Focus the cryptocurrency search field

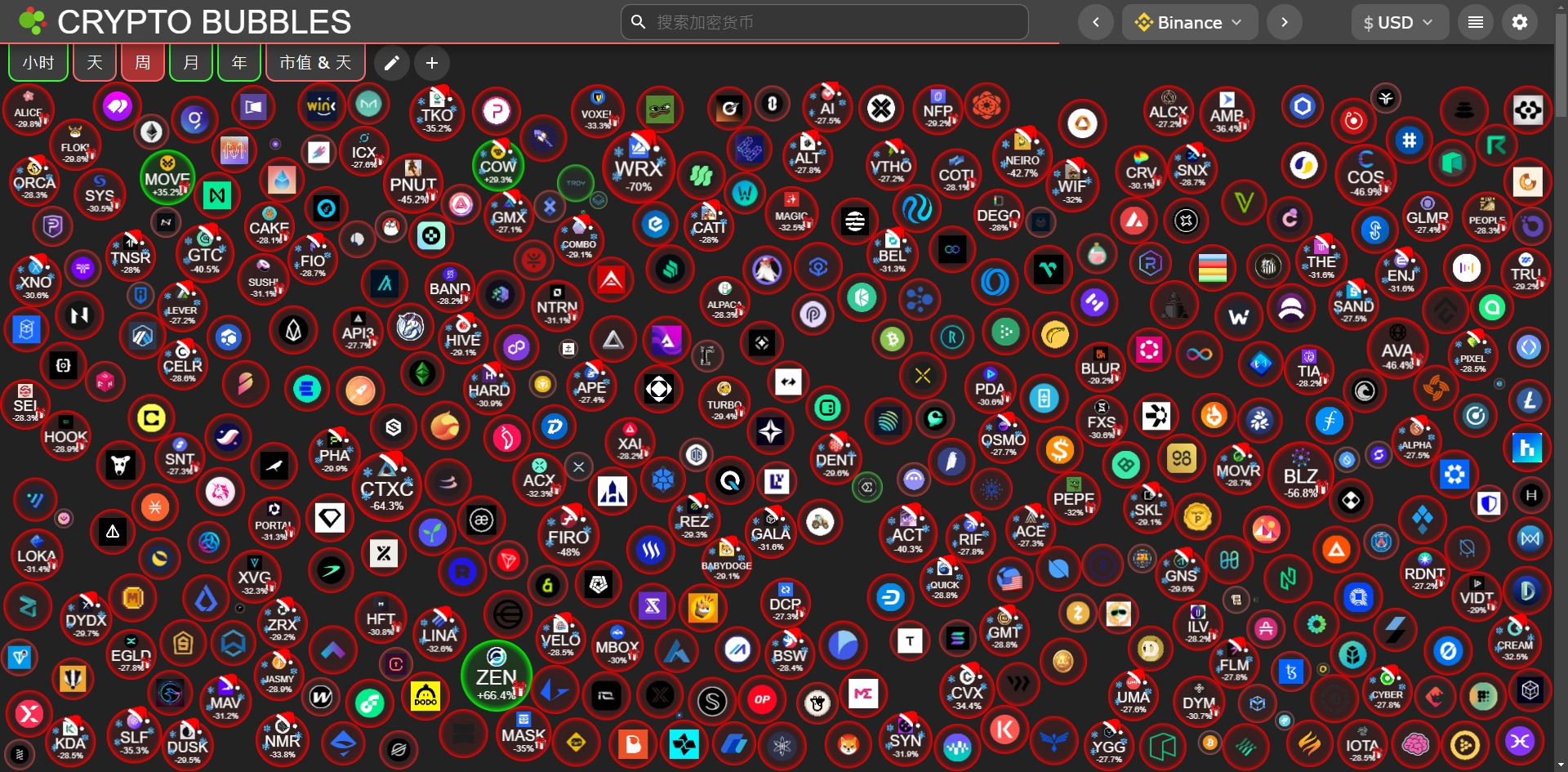point(825,22)
